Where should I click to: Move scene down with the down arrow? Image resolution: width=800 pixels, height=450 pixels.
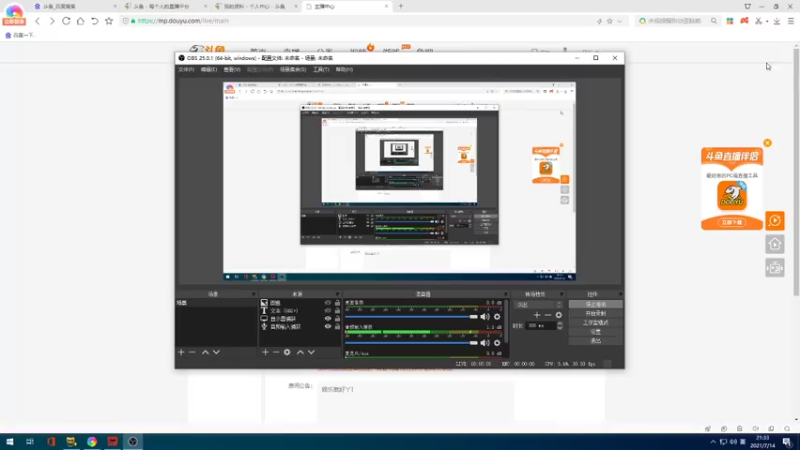click(216, 352)
